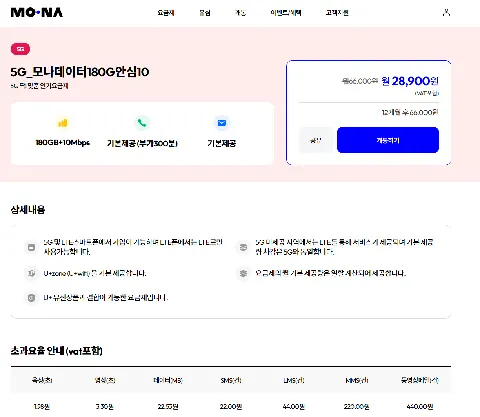Open the 이벤트/혜택 menu
Image resolution: width=480 pixels, height=417 pixels.
286,13
